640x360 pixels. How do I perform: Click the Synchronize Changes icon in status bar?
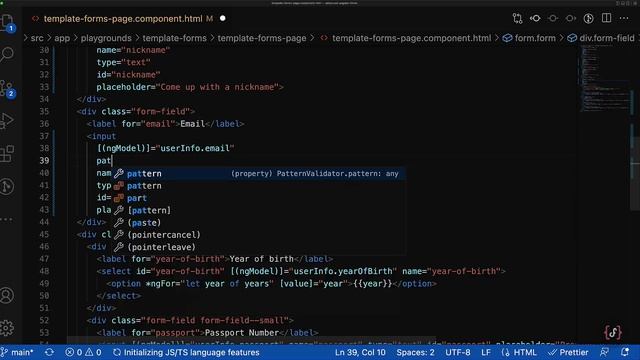click(x=49, y=352)
